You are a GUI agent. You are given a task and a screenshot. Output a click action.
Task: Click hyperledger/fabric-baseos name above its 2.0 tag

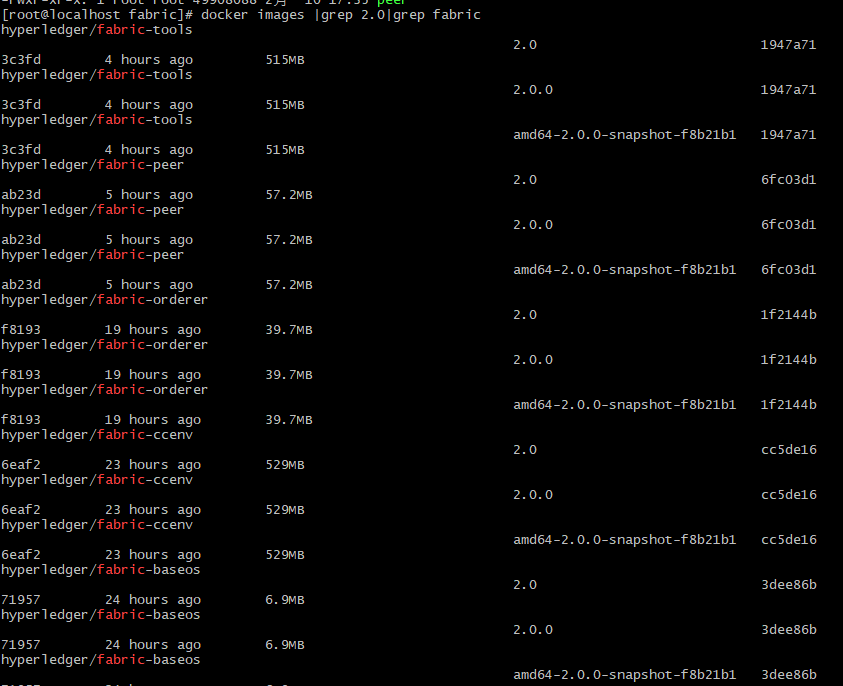coord(101,570)
